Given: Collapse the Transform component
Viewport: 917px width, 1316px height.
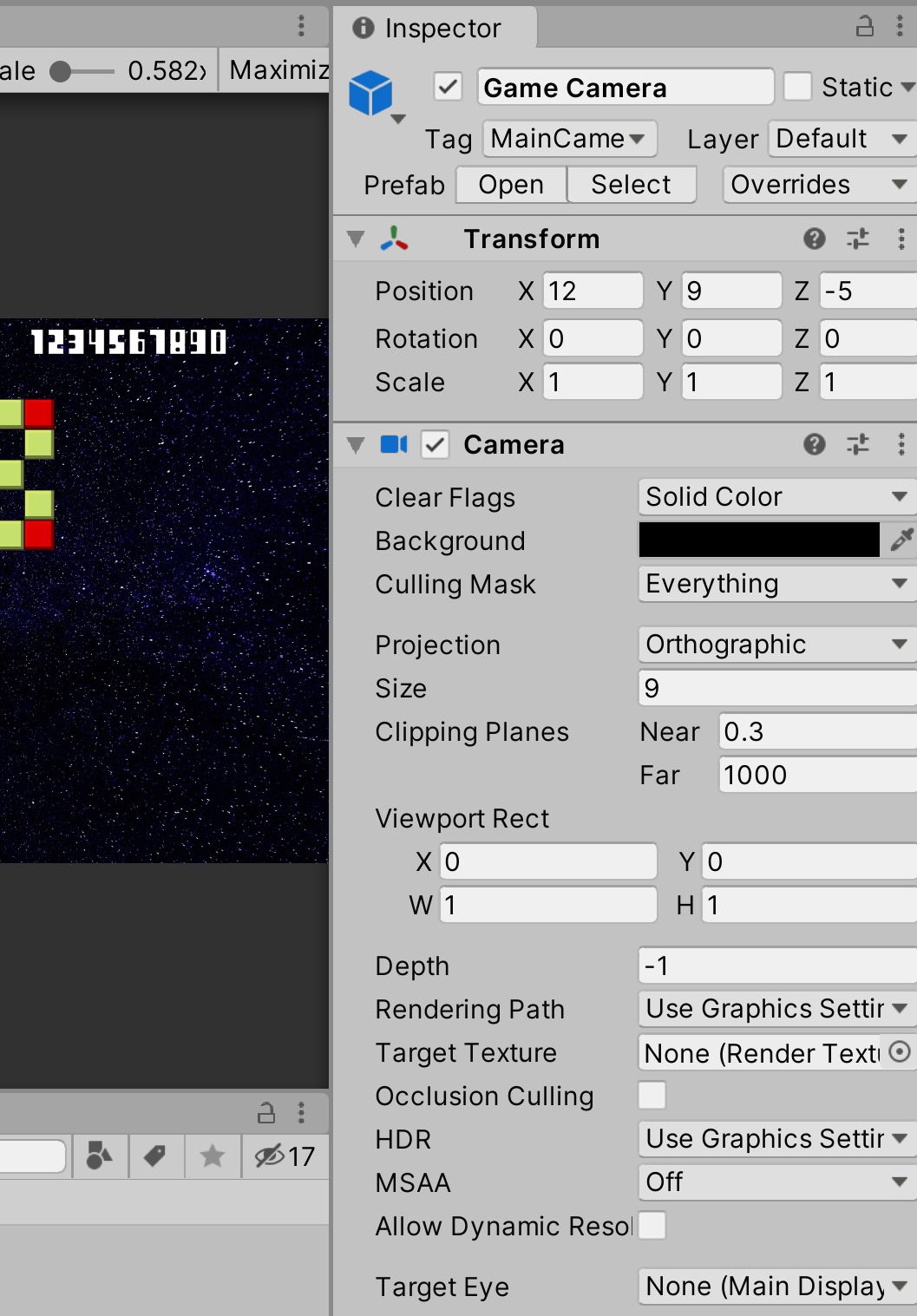Looking at the screenshot, I should pyautogui.click(x=355, y=239).
